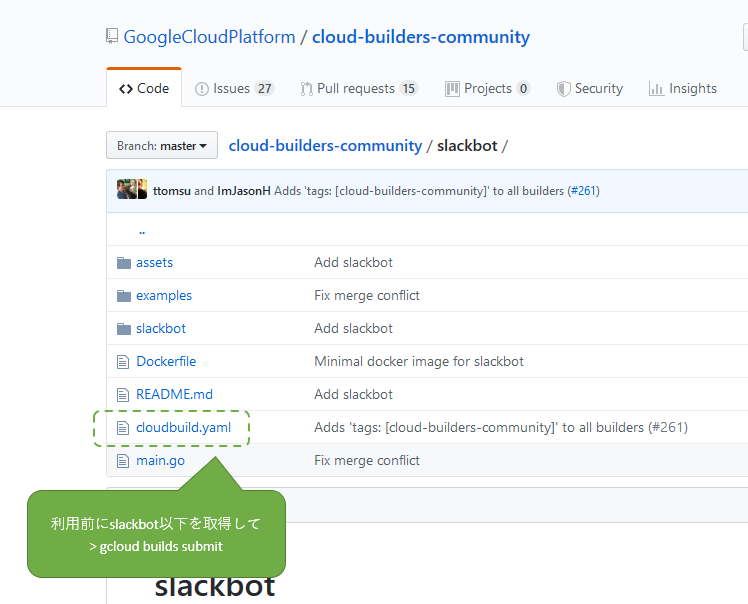748x604 pixels.
Task: Open the Issues tab
Action: click(x=234, y=88)
